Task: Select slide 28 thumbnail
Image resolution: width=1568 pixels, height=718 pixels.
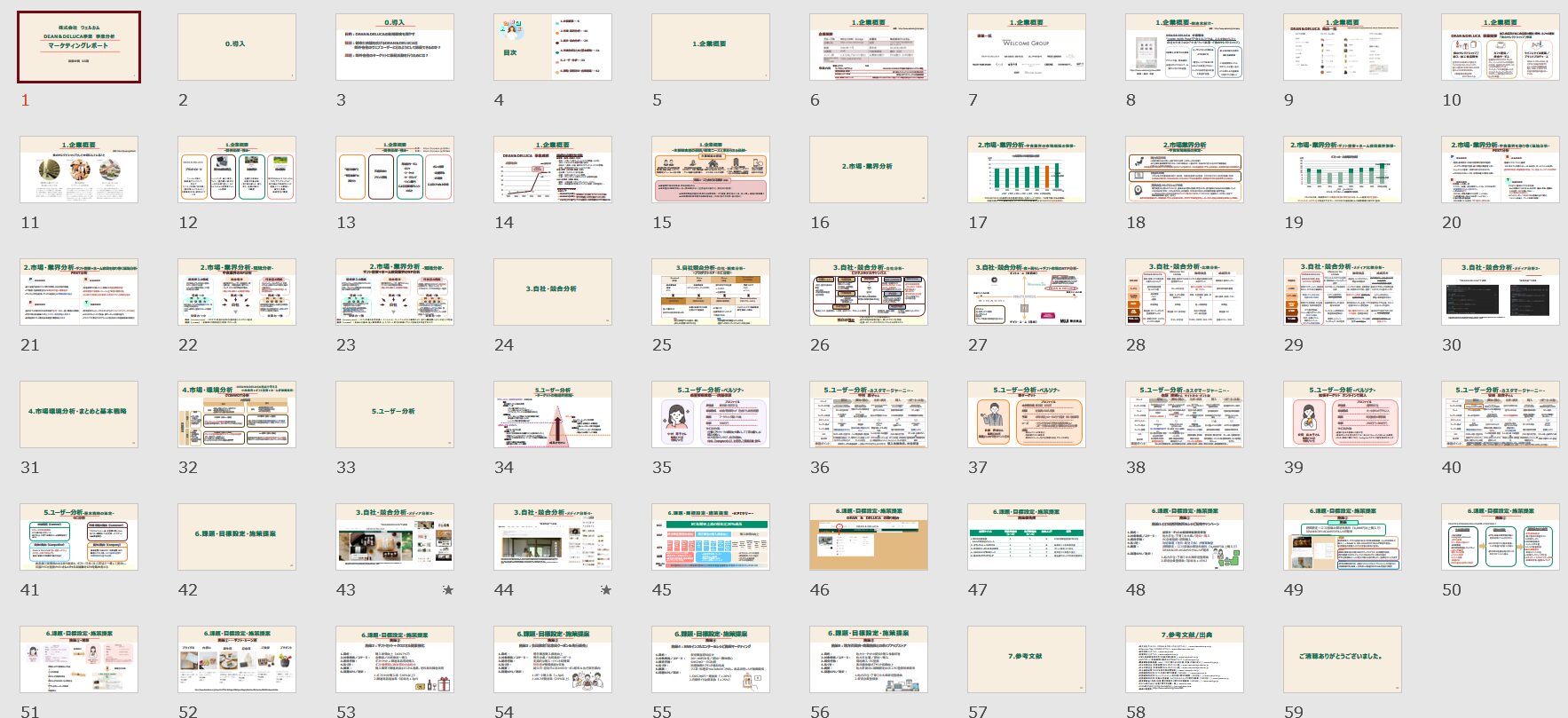Action: point(1185,292)
